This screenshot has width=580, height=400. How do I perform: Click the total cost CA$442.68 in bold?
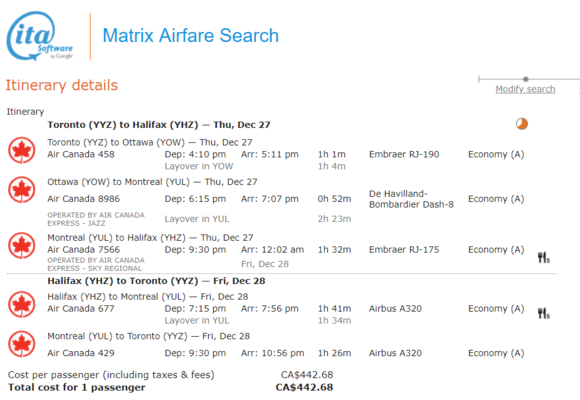pos(304,387)
